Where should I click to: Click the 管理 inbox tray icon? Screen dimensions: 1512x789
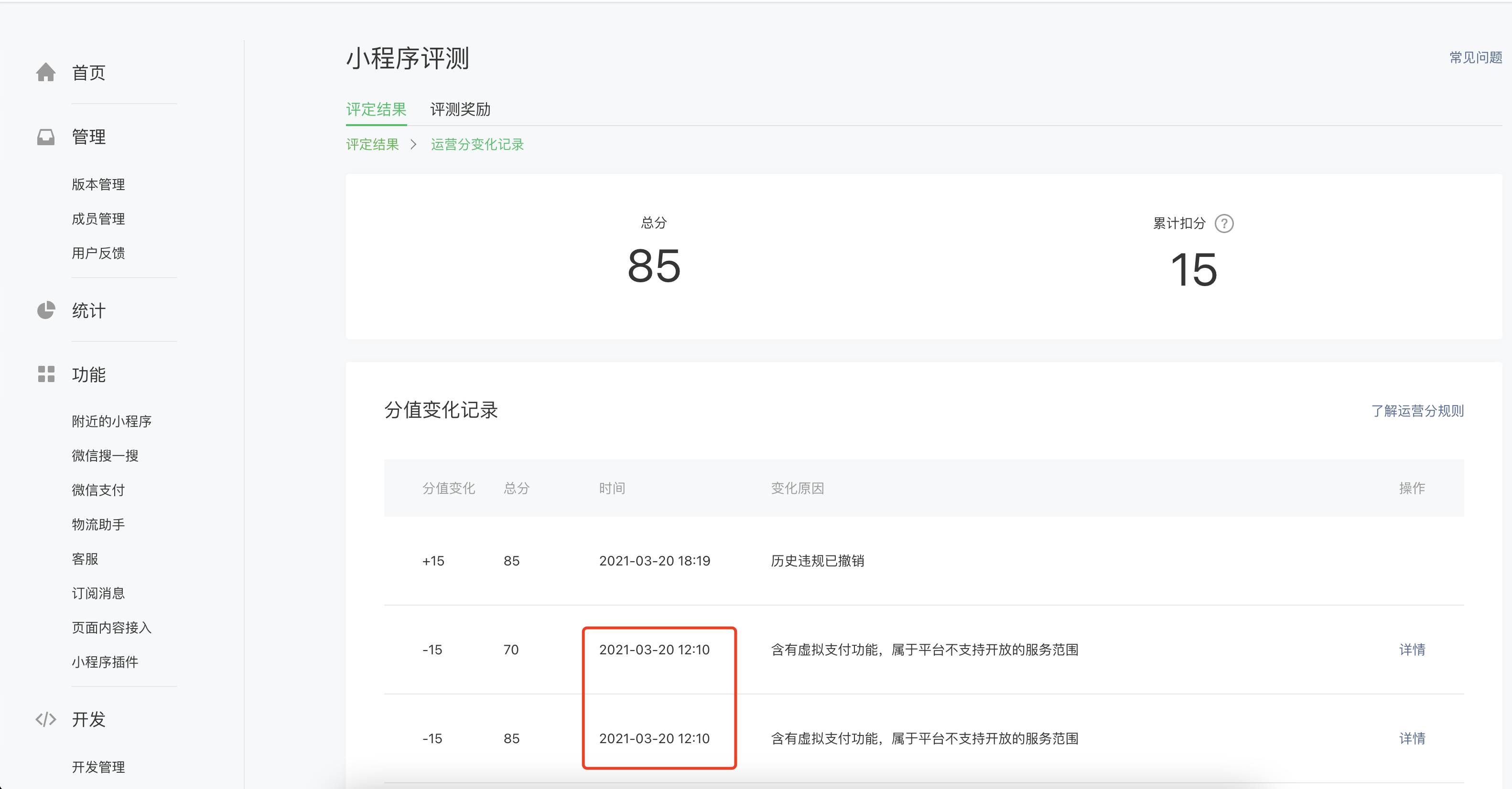tap(46, 137)
